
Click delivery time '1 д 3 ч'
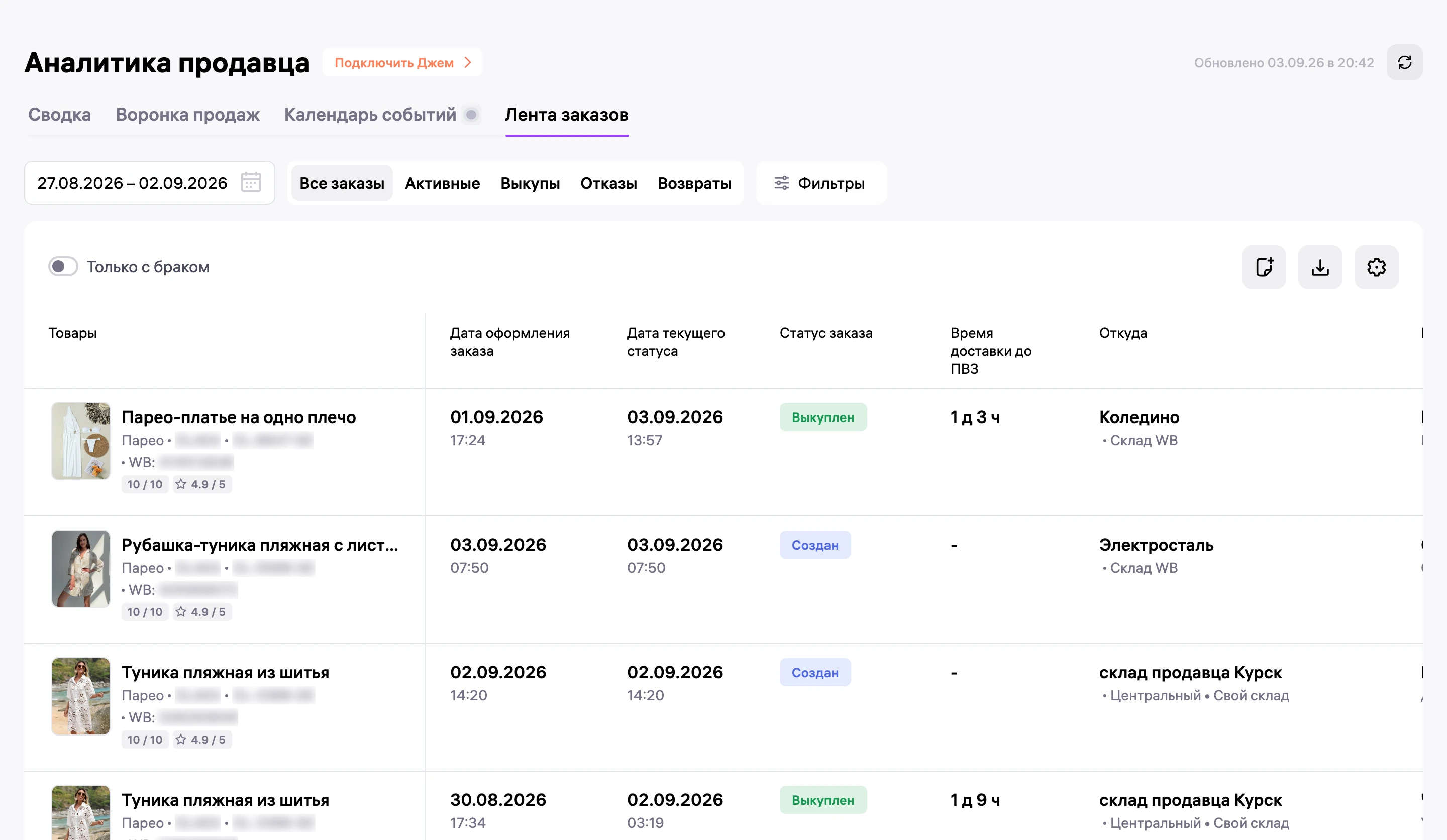975,417
